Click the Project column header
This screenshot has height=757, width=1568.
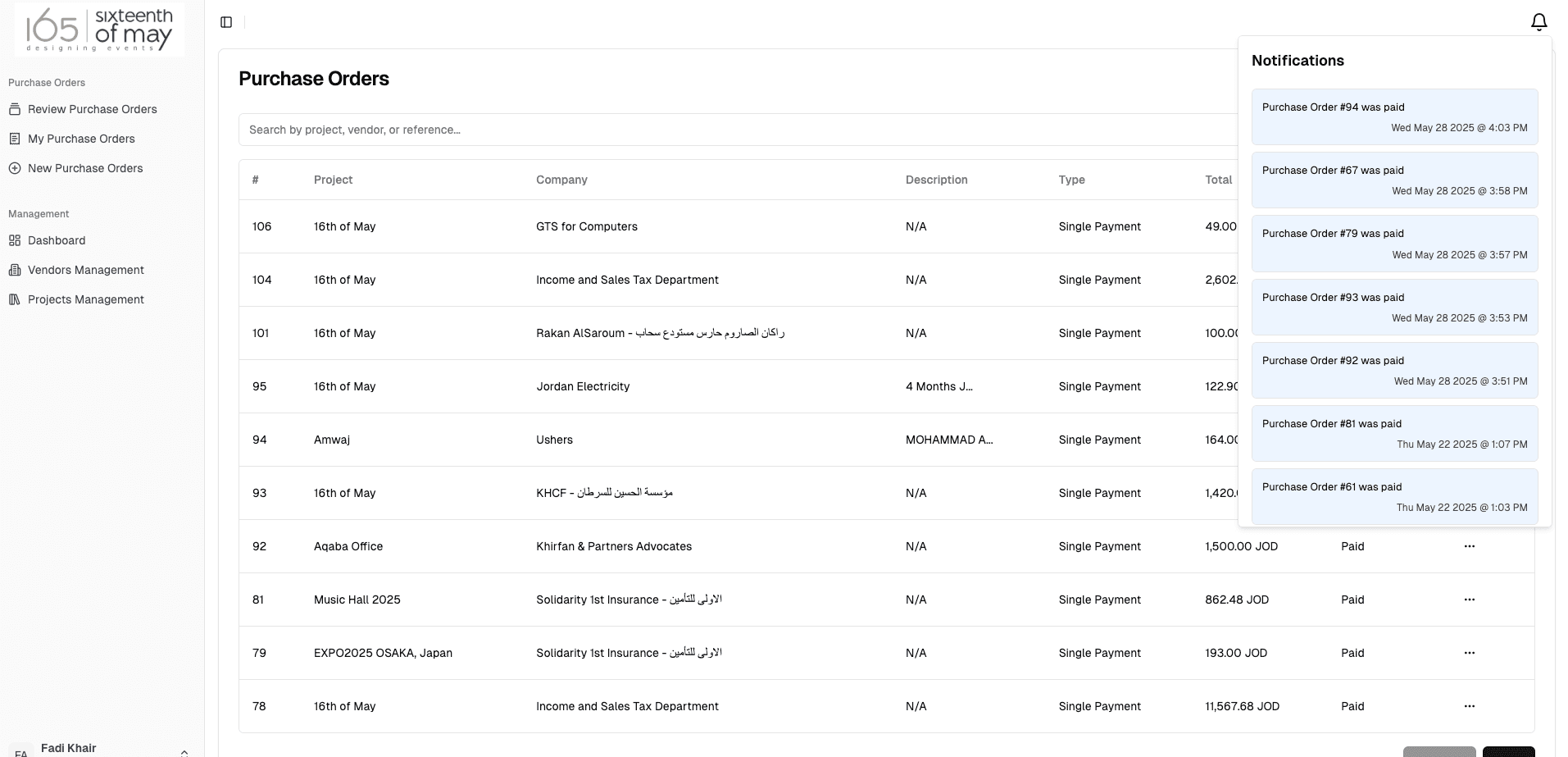pos(333,180)
